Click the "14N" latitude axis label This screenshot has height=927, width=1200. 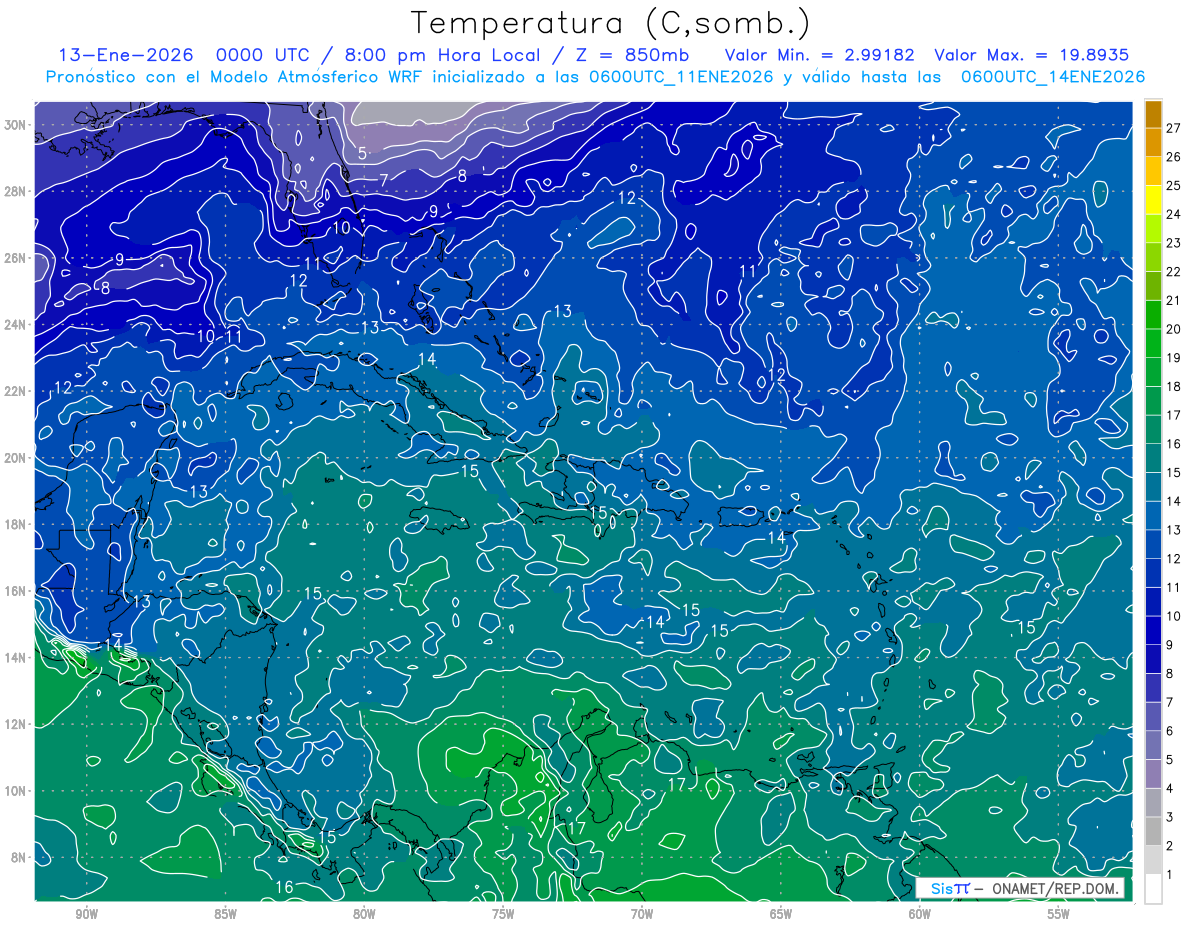[x=16, y=657]
